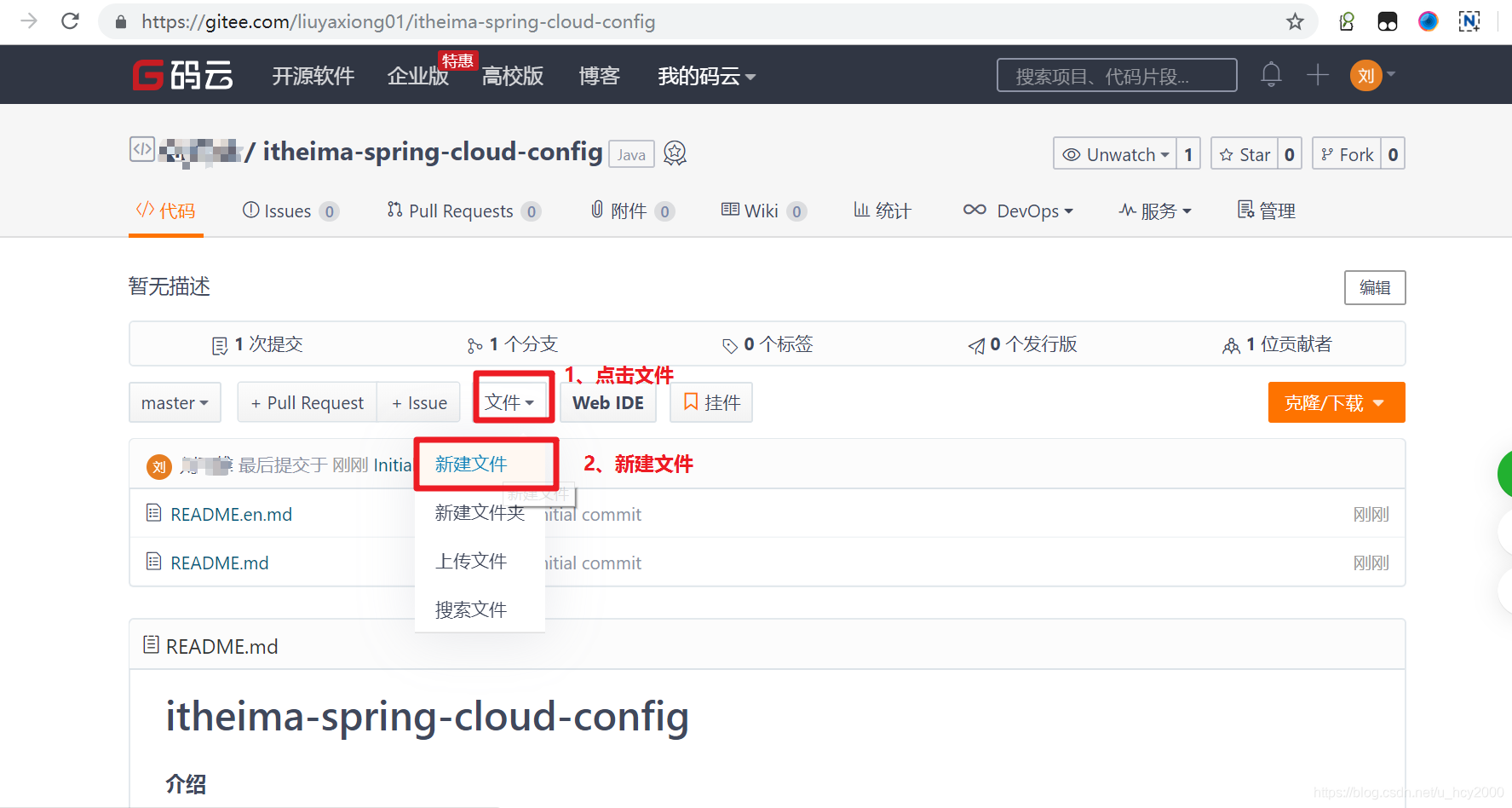The height and width of the screenshot is (808, 1512).
Task: Click the Fork button
Action: pos(1347,154)
